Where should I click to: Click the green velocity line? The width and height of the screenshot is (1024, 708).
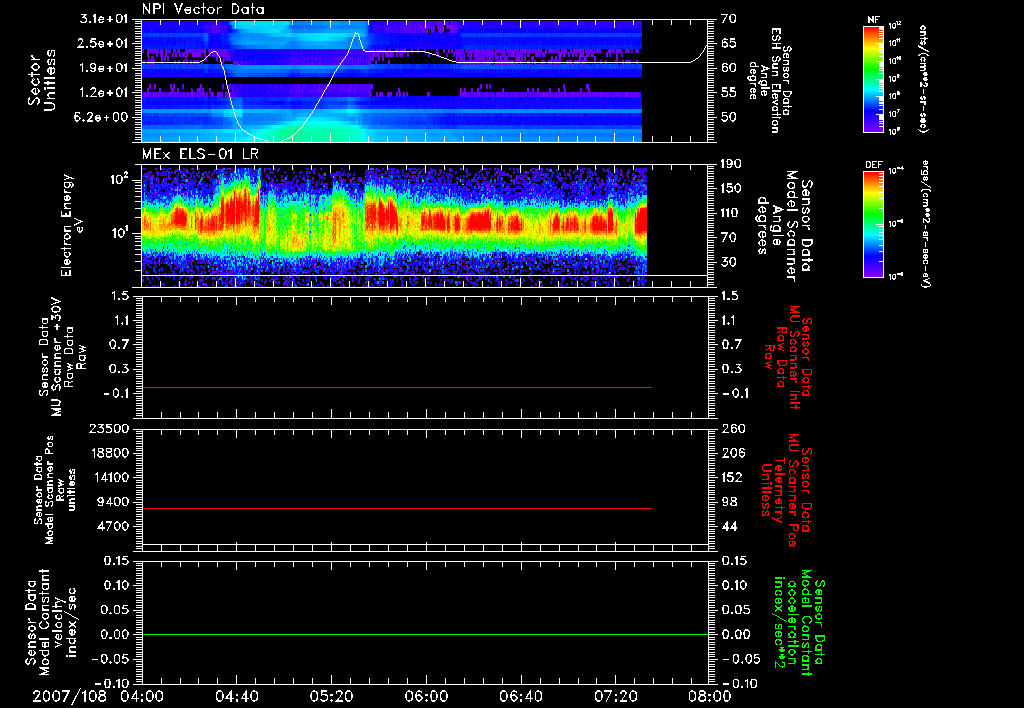(x=426, y=635)
